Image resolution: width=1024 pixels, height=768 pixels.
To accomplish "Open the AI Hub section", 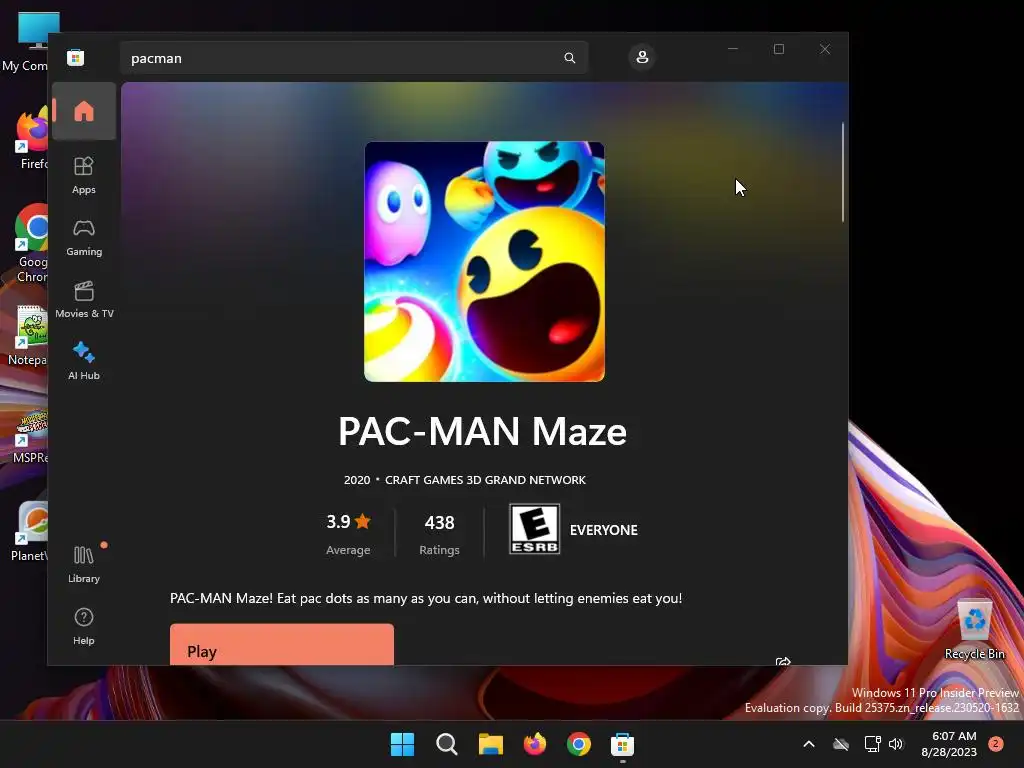I will pos(84,361).
